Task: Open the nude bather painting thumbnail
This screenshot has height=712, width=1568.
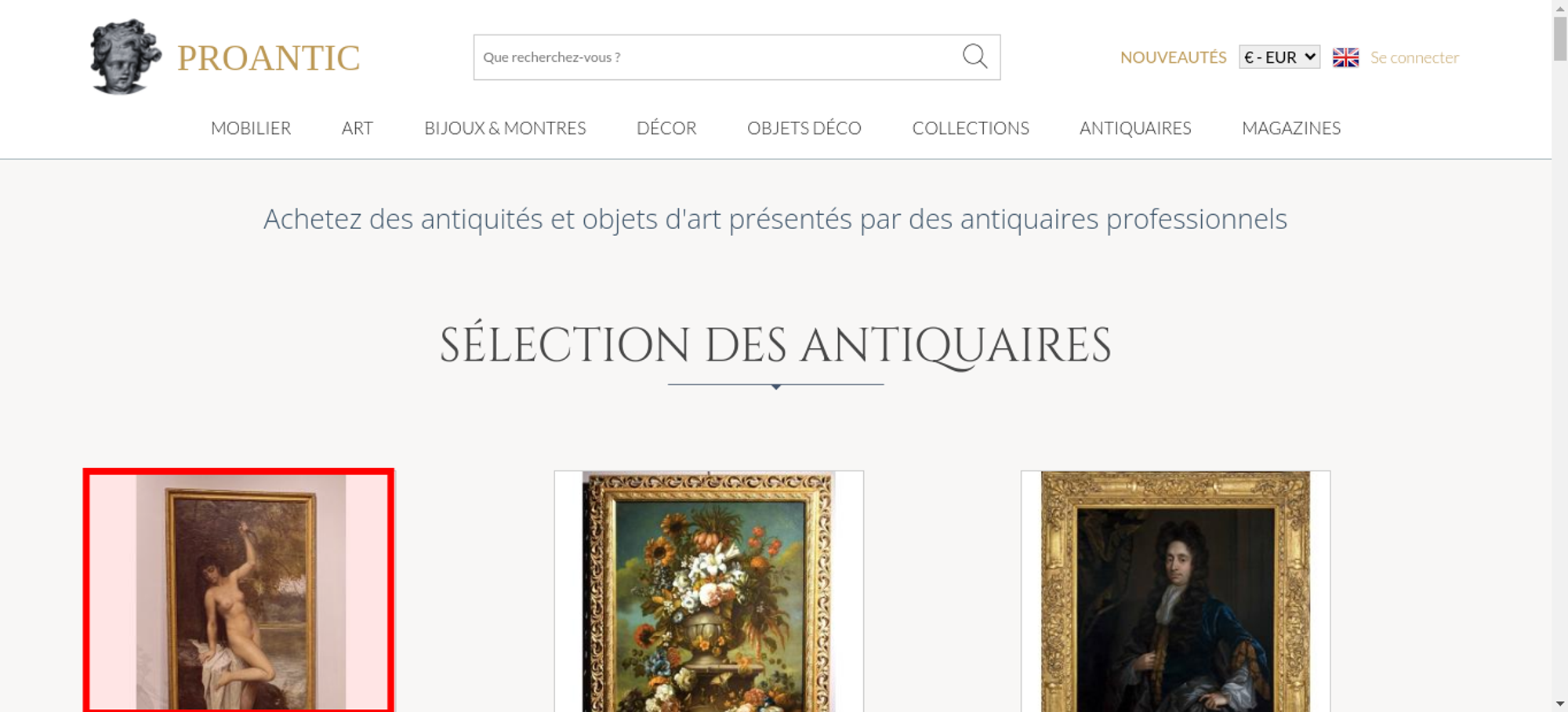Action: 239,590
